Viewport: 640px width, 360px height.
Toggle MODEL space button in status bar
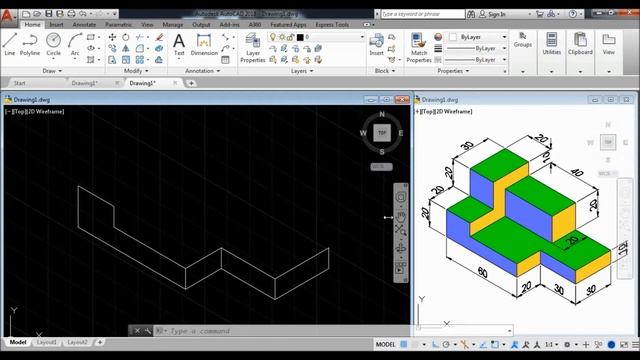pos(385,344)
